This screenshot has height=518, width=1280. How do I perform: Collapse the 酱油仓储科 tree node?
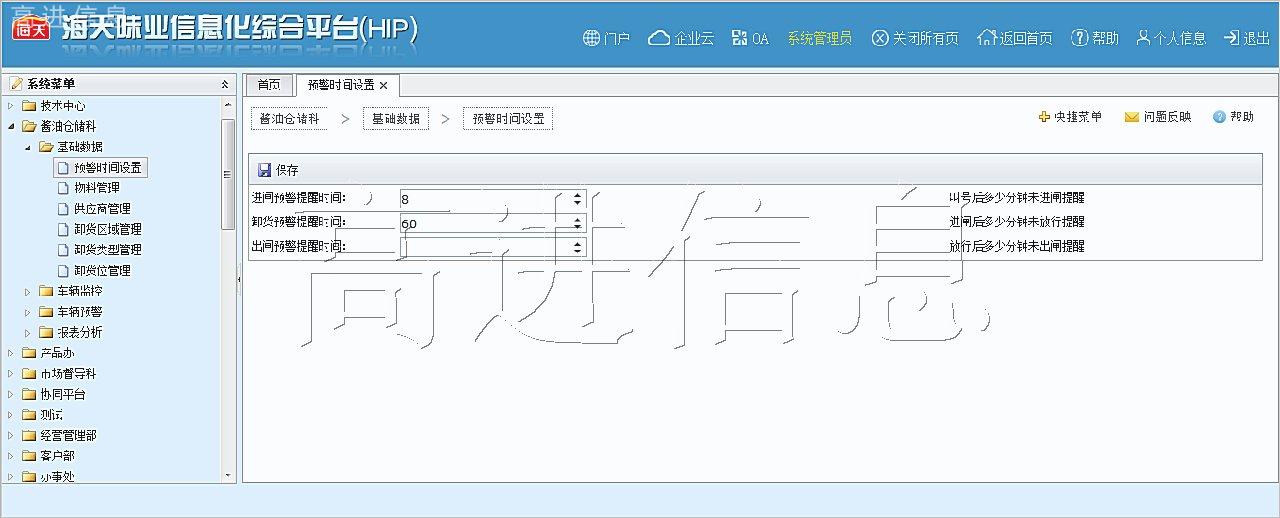click(11, 126)
